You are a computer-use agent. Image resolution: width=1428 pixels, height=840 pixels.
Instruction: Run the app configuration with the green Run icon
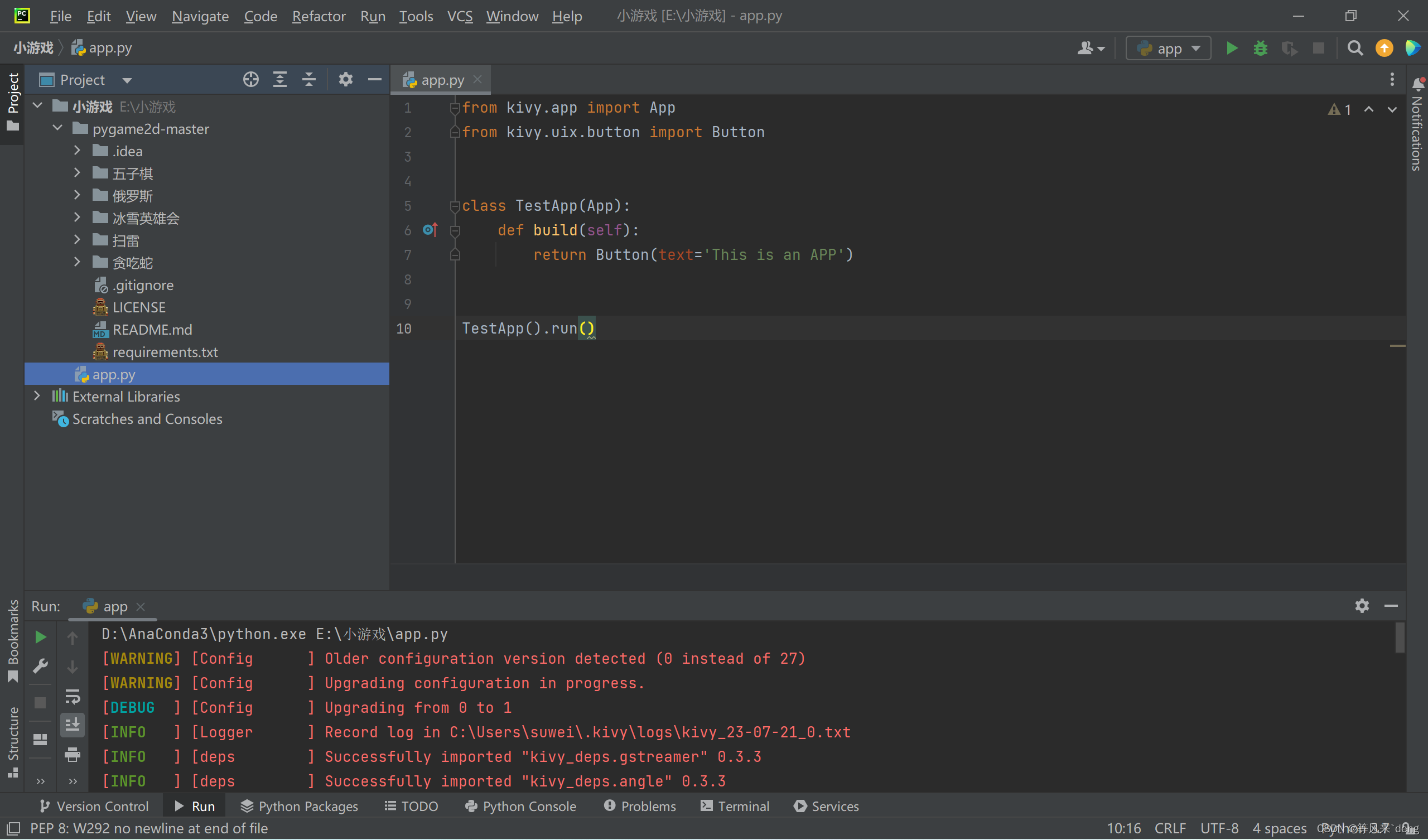point(1232,48)
